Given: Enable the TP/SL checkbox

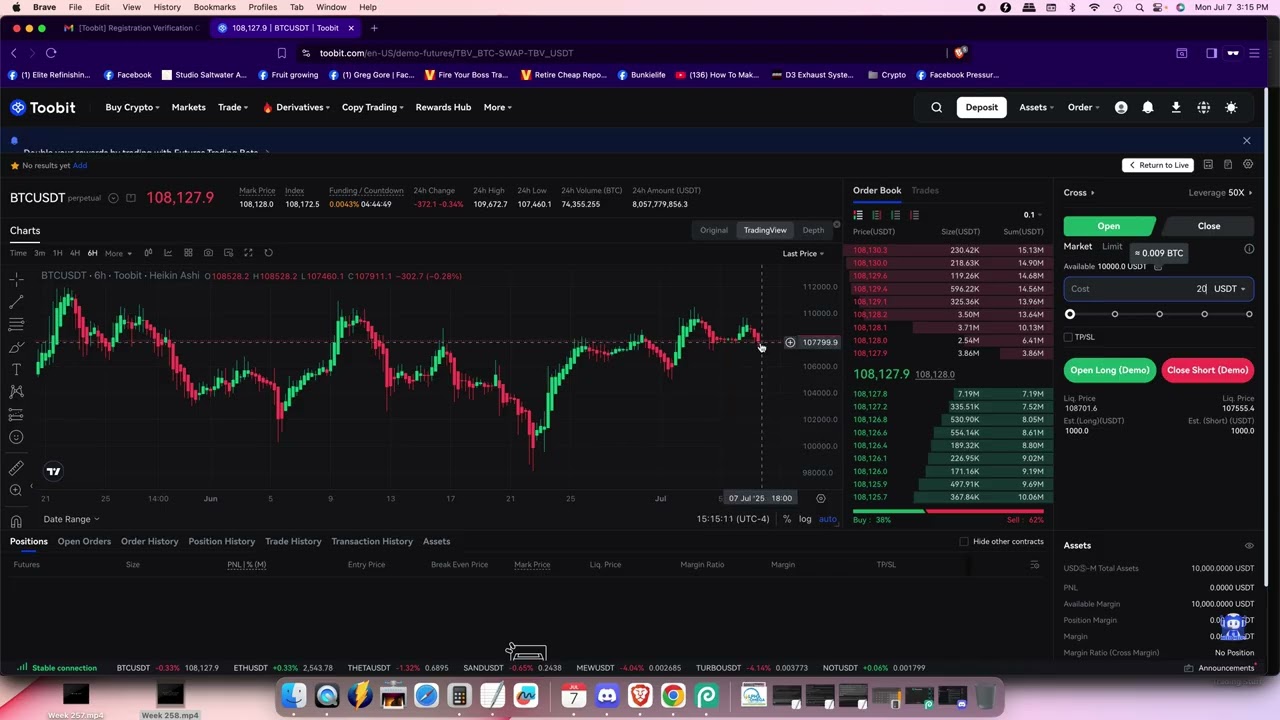Looking at the screenshot, I should click(x=1068, y=337).
